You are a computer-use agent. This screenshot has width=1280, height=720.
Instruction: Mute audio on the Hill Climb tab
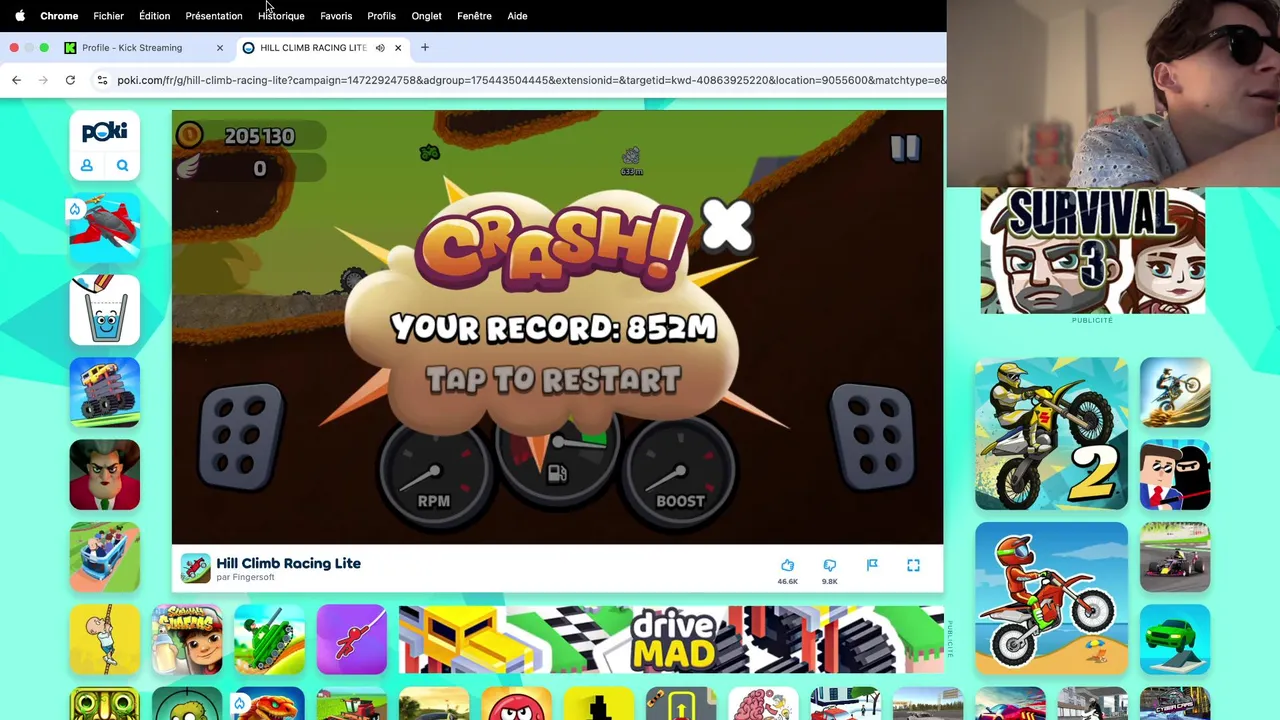(x=380, y=48)
